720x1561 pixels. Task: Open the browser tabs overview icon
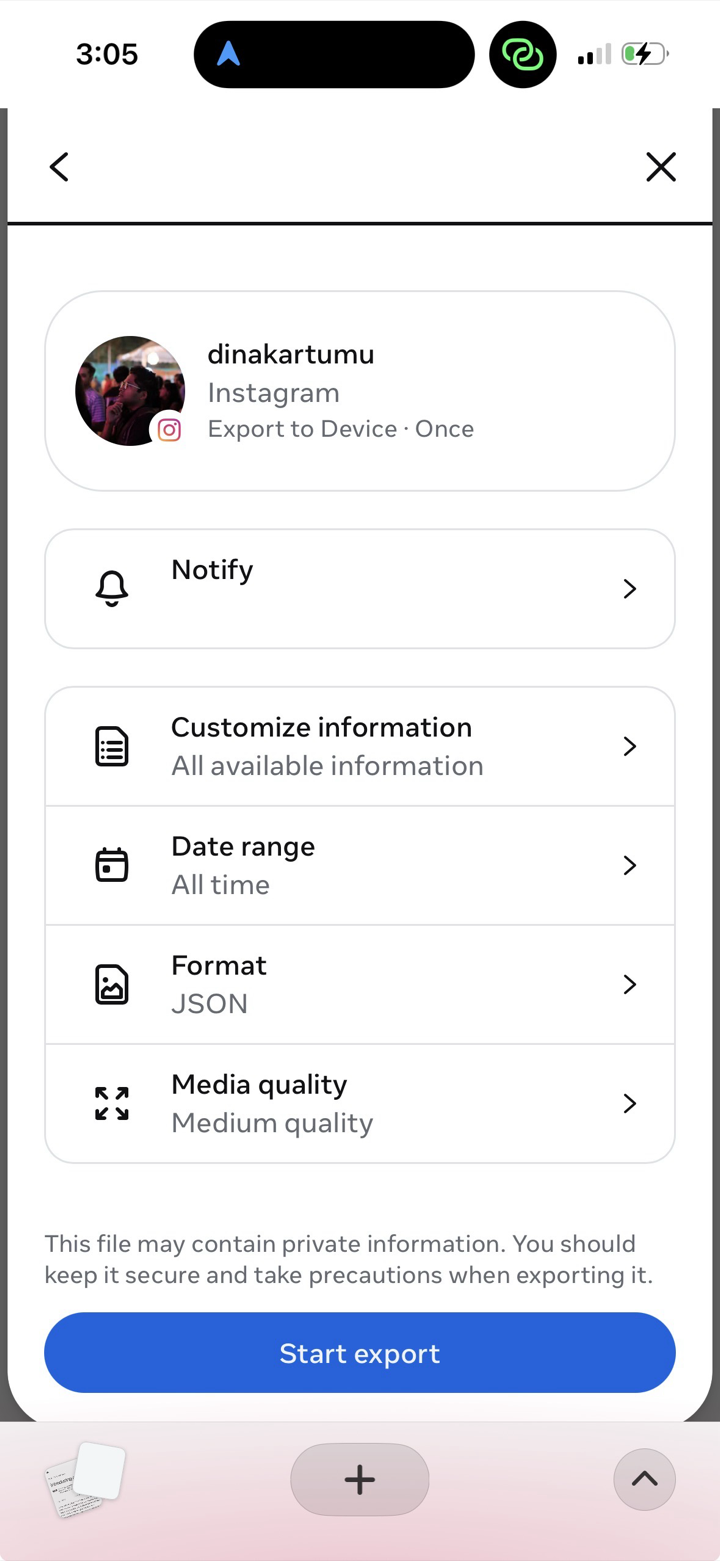[85, 1480]
